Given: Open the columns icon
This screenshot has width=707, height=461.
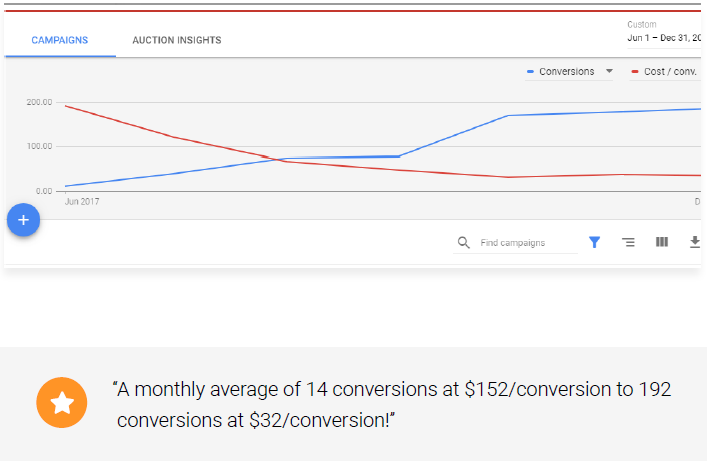Looking at the screenshot, I should [x=661, y=242].
